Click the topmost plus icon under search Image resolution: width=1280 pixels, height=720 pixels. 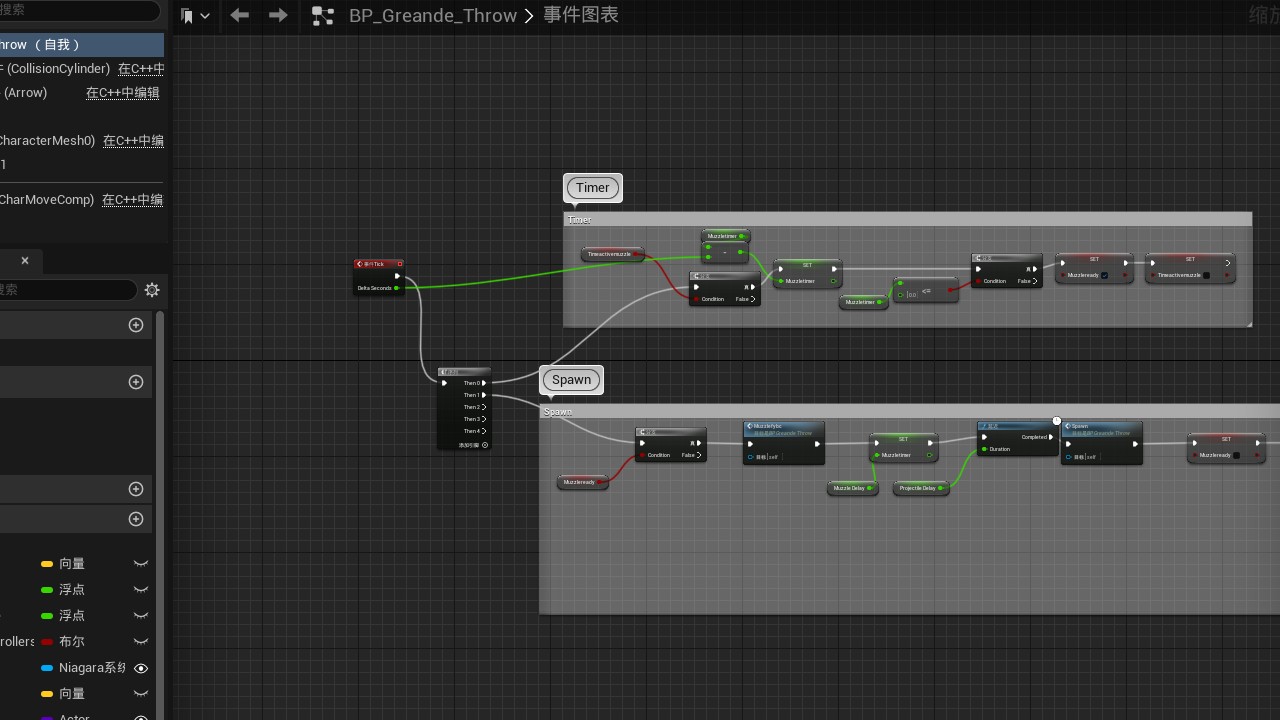[137, 325]
